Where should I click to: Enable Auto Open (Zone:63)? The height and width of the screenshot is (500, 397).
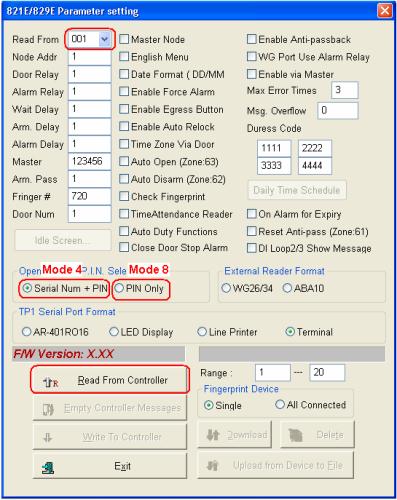pyautogui.click(x=124, y=162)
